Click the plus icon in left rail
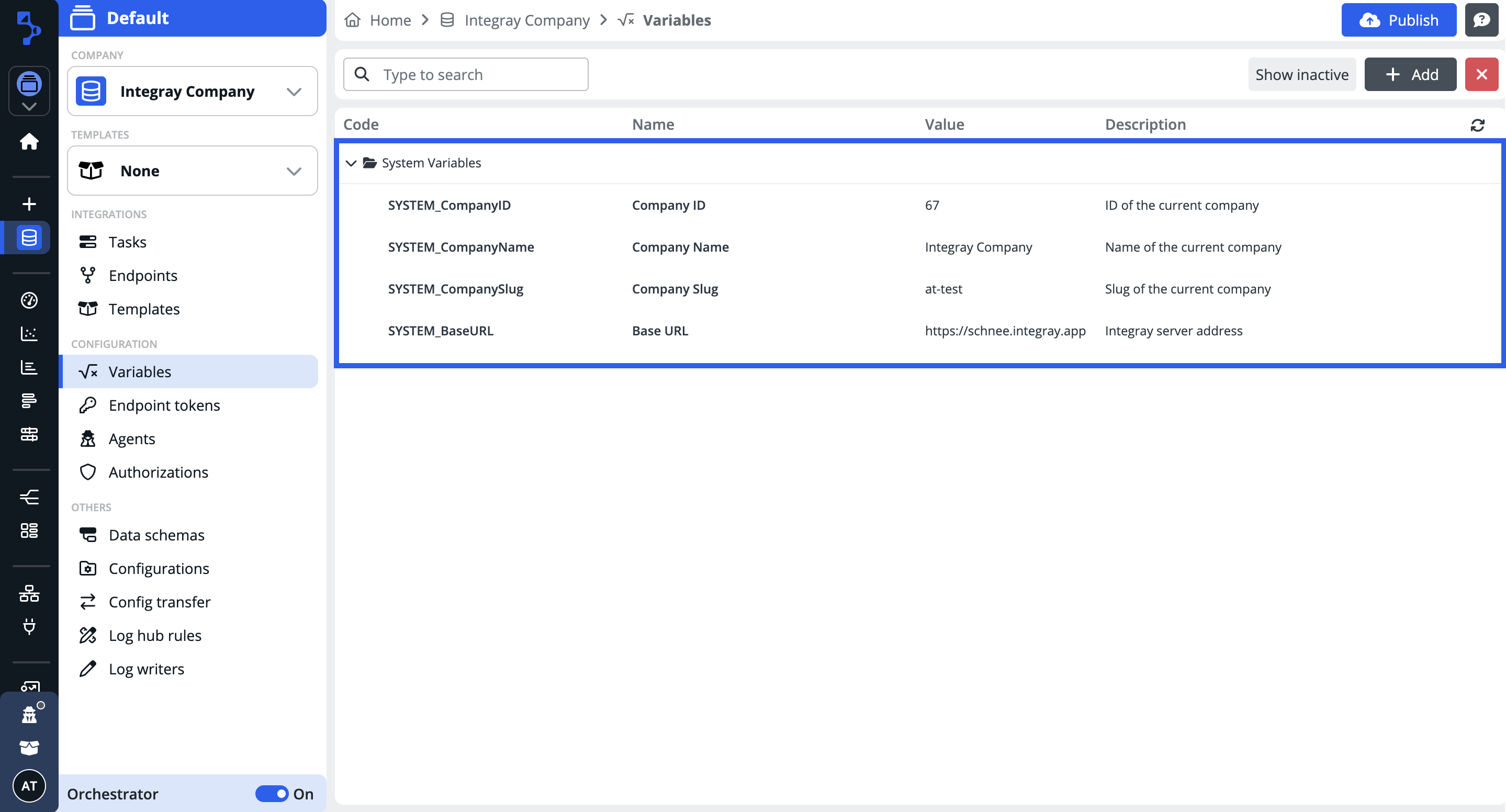The height and width of the screenshot is (812, 1506). pos(29,204)
